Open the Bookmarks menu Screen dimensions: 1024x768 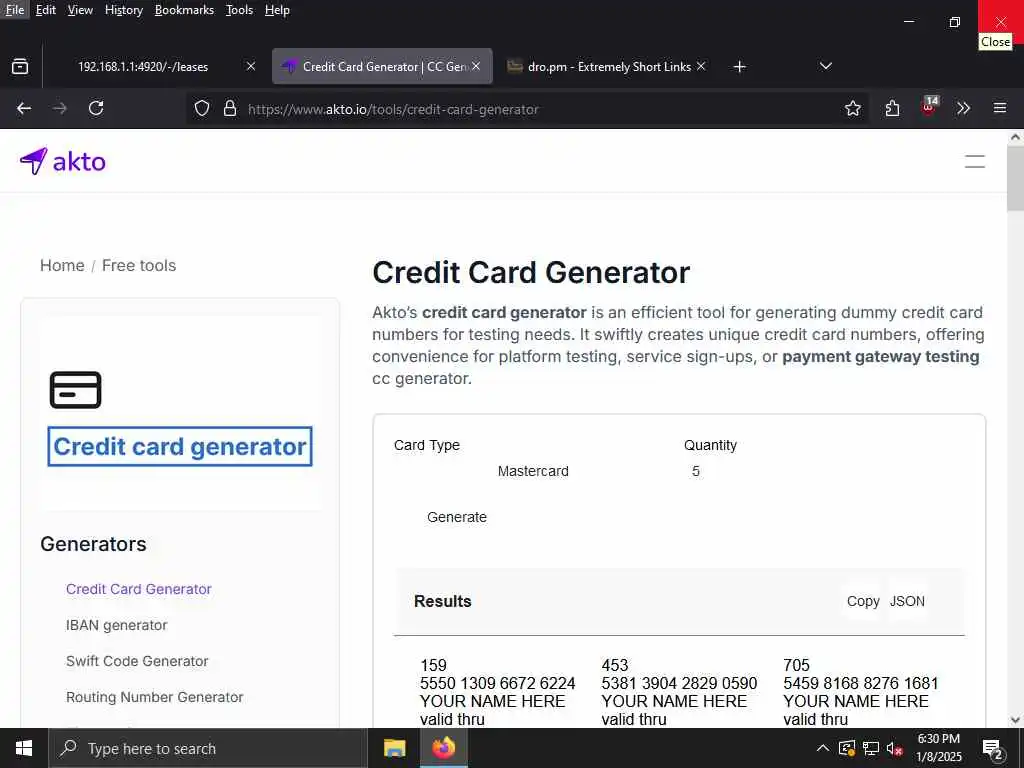click(184, 10)
